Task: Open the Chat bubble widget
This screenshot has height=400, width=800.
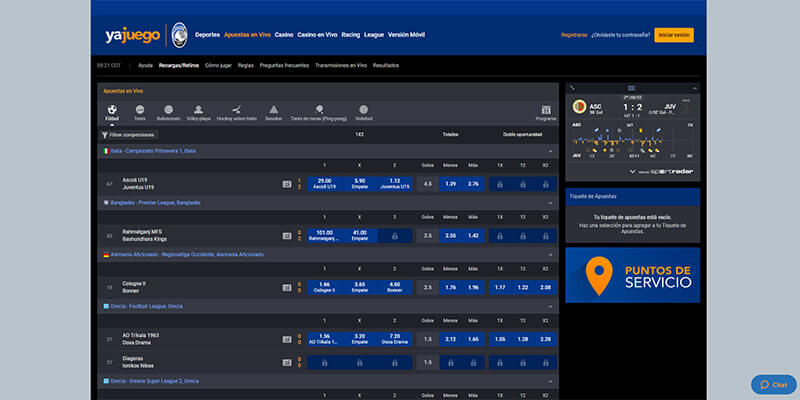Action: pyautogui.click(x=773, y=385)
